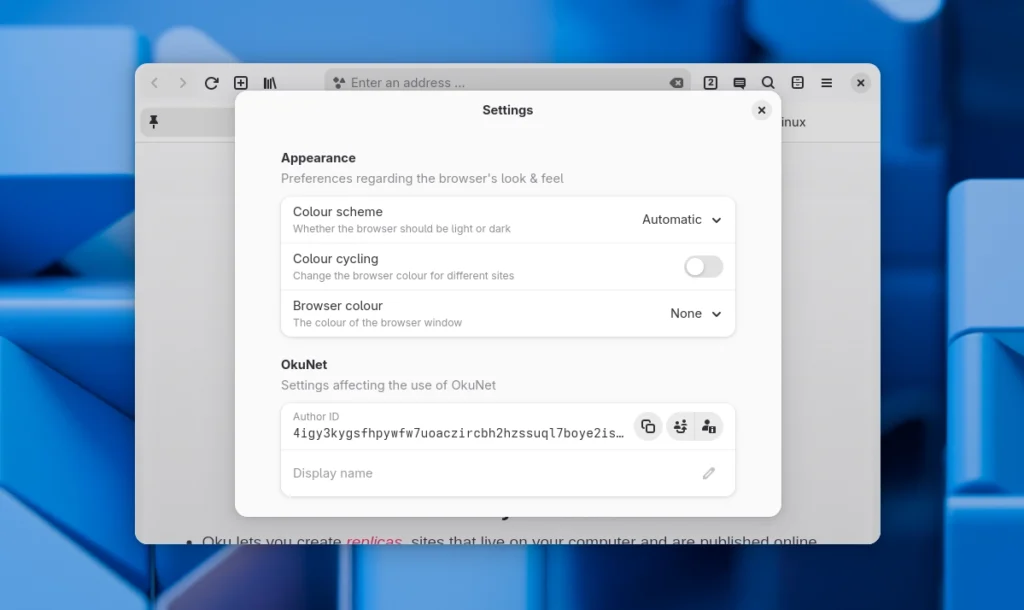Image resolution: width=1024 pixels, height=610 pixels.
Task: Click the person with lock icon
Action: 709,426
